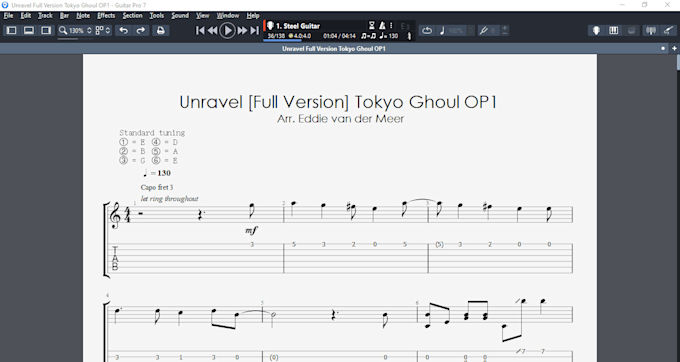Open the metronome options dots menu
This screenshot has height=362, width=680.
[391, 26]
